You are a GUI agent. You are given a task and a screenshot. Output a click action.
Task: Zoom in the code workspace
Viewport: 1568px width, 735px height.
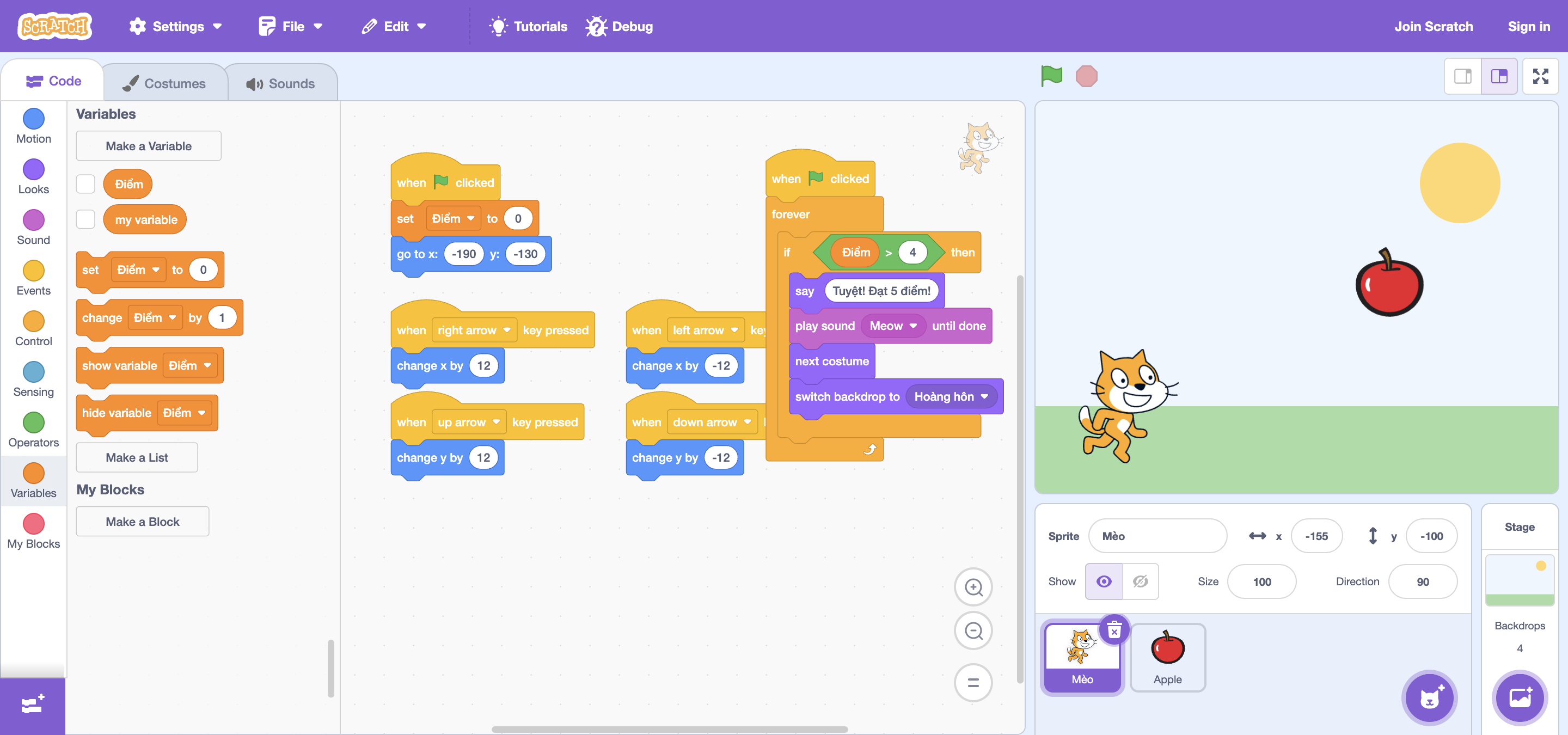point(973,586)
